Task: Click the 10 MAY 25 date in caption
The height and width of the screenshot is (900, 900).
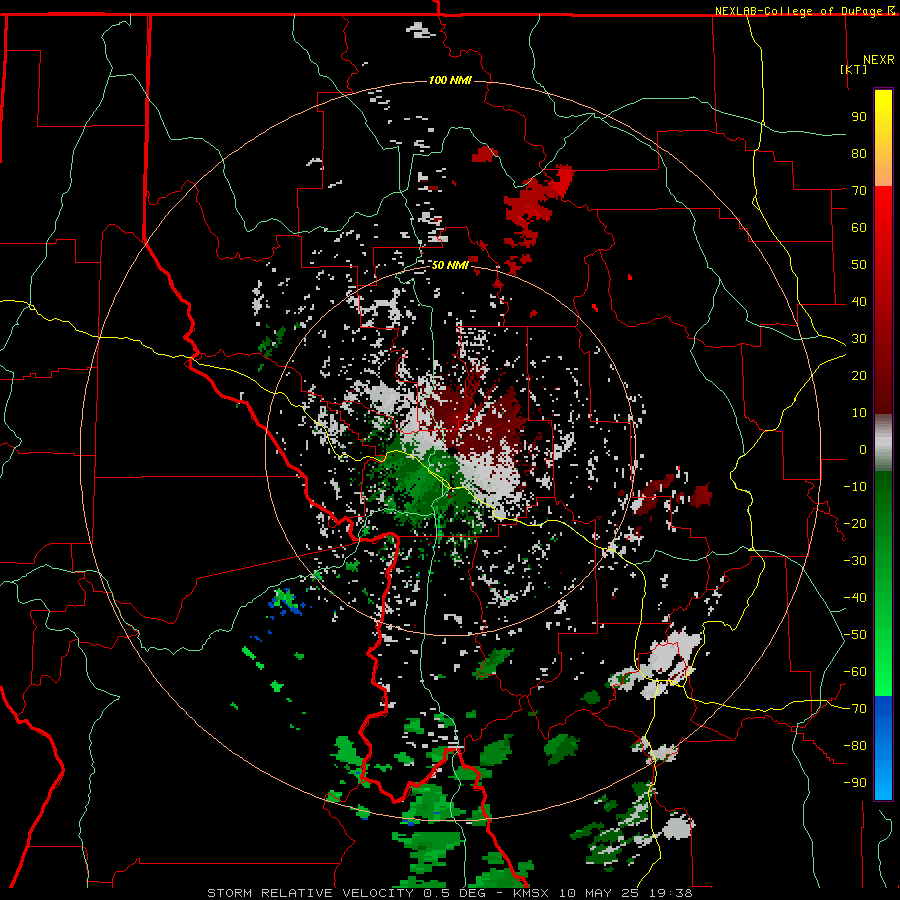Action: coord(599,893)
